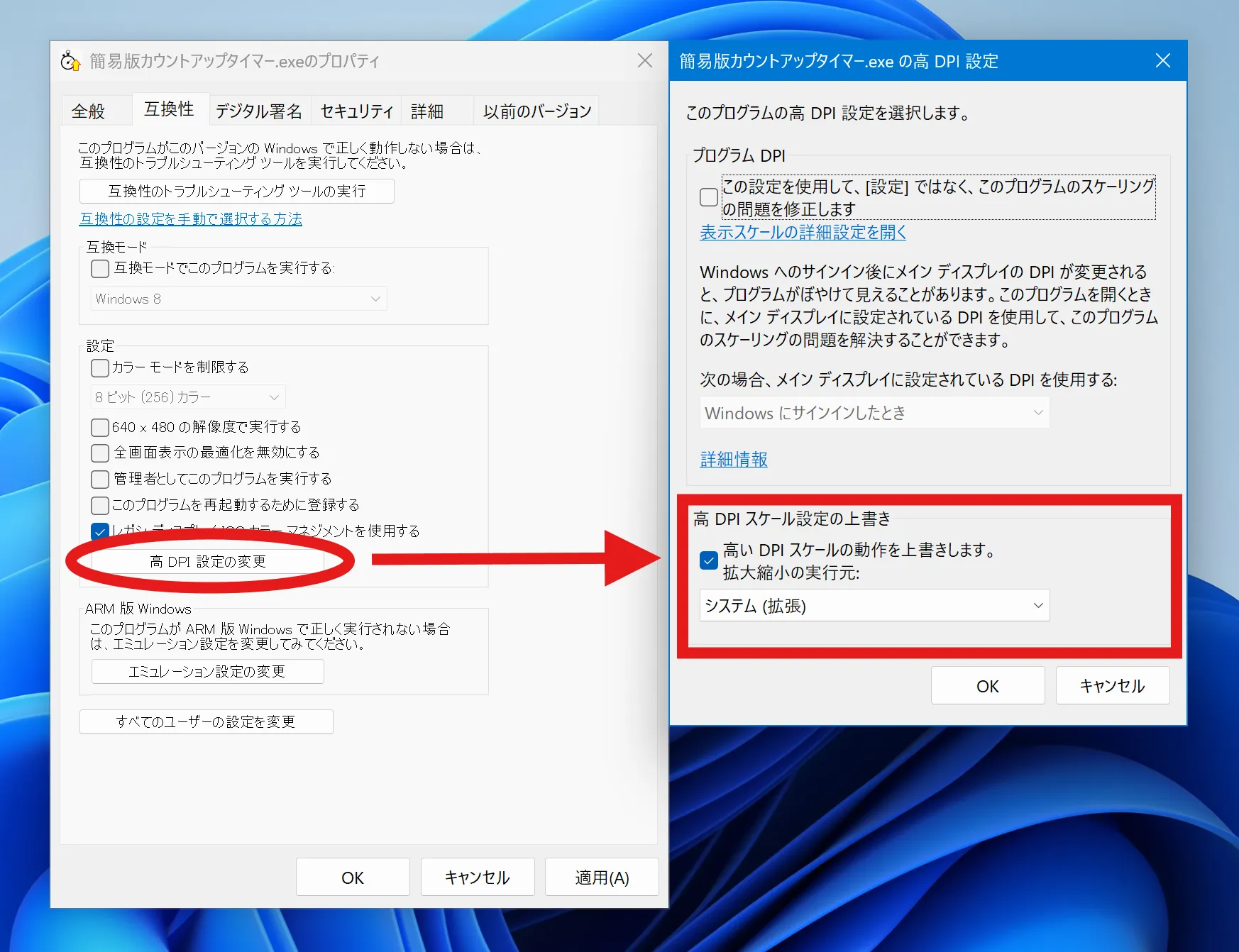Go to the 以前のバージョン tab
Viewport: 1239px width, 952px height.
coord(537,111)
